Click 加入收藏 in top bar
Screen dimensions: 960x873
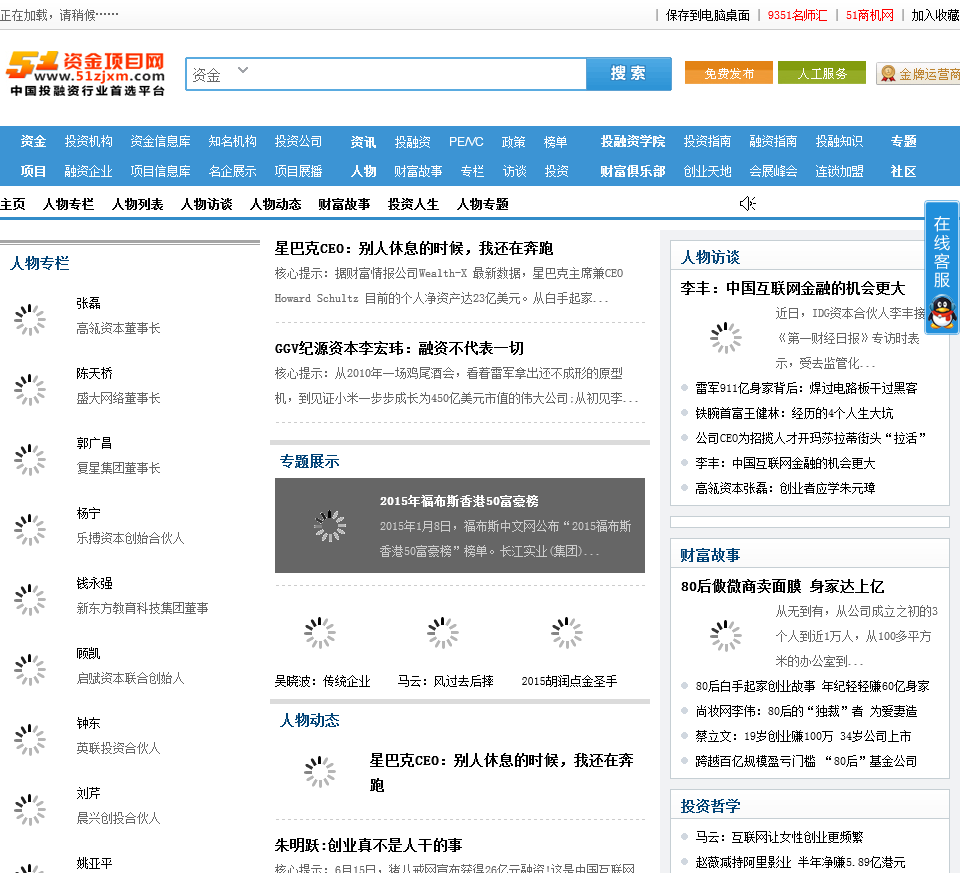pyautogui.click(x=935, y=15)
